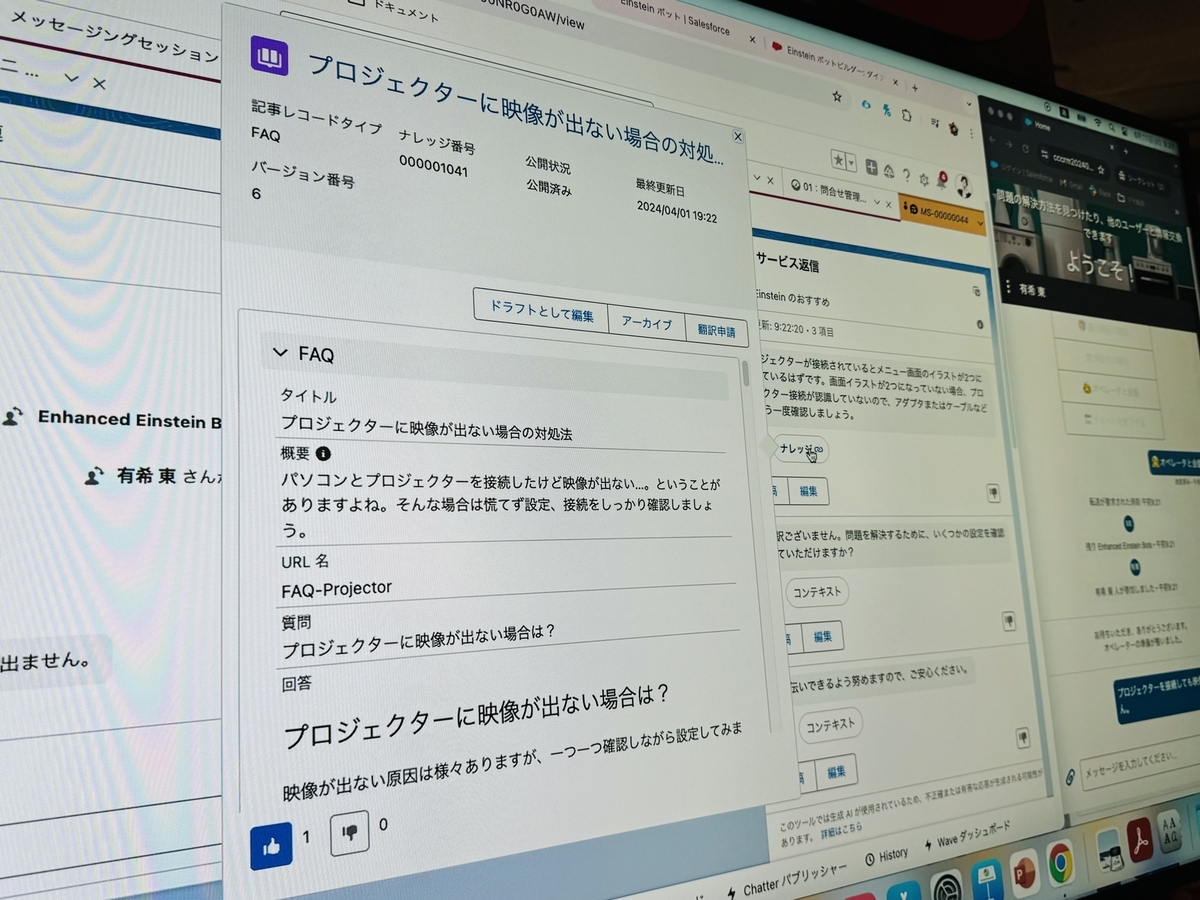Open the notifications bell

(x=942, y=182)
